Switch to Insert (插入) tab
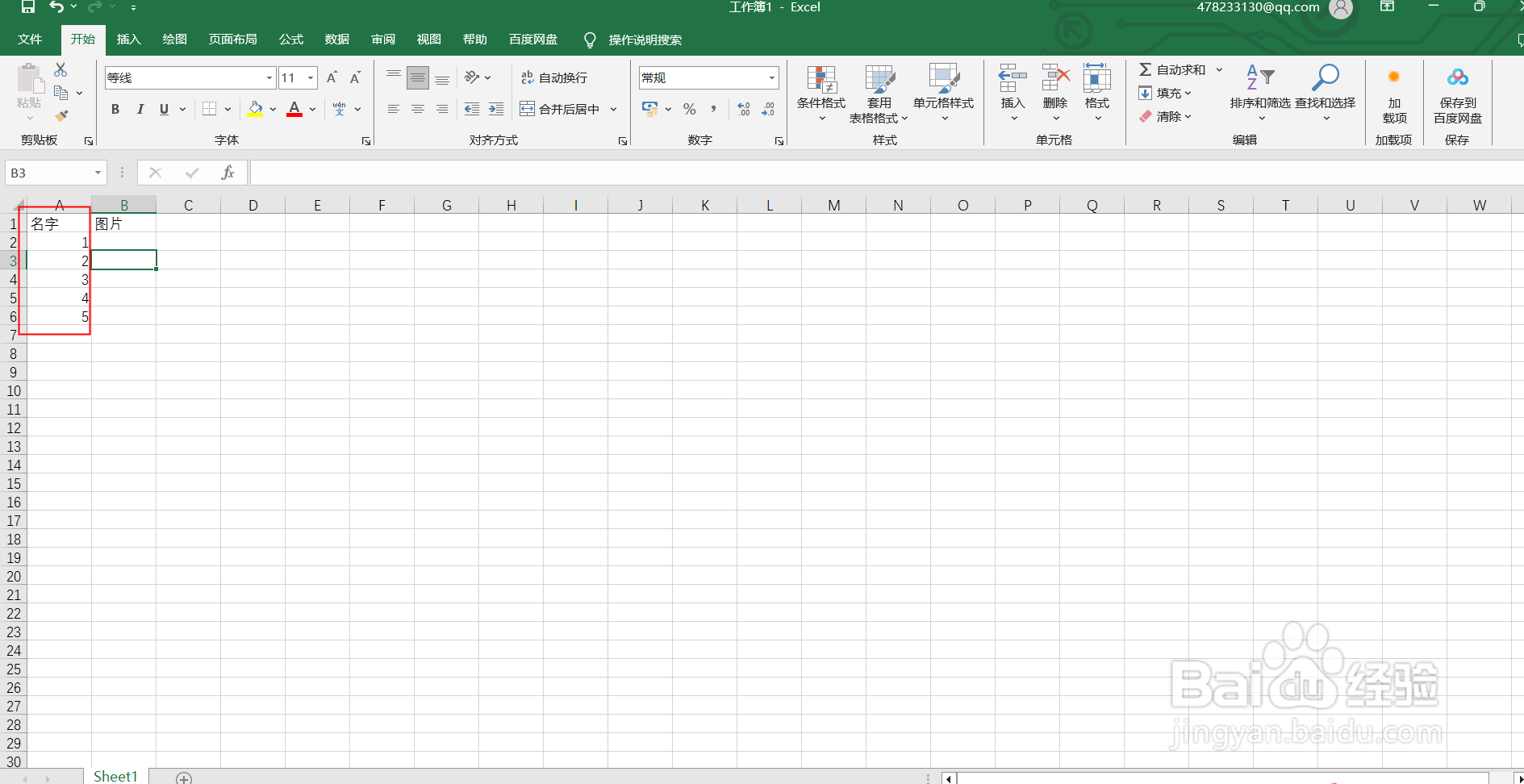Viewport: 1524px width, 784px height. click(128, 39)
